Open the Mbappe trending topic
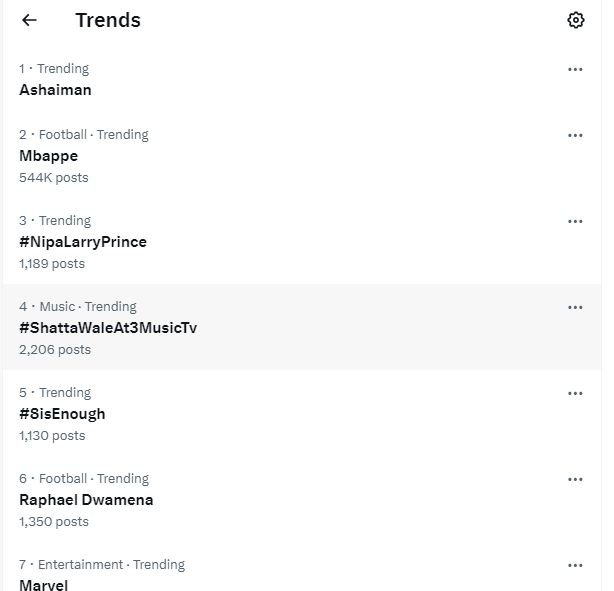This screenshot has height=591, width=614. pos(302,155)
